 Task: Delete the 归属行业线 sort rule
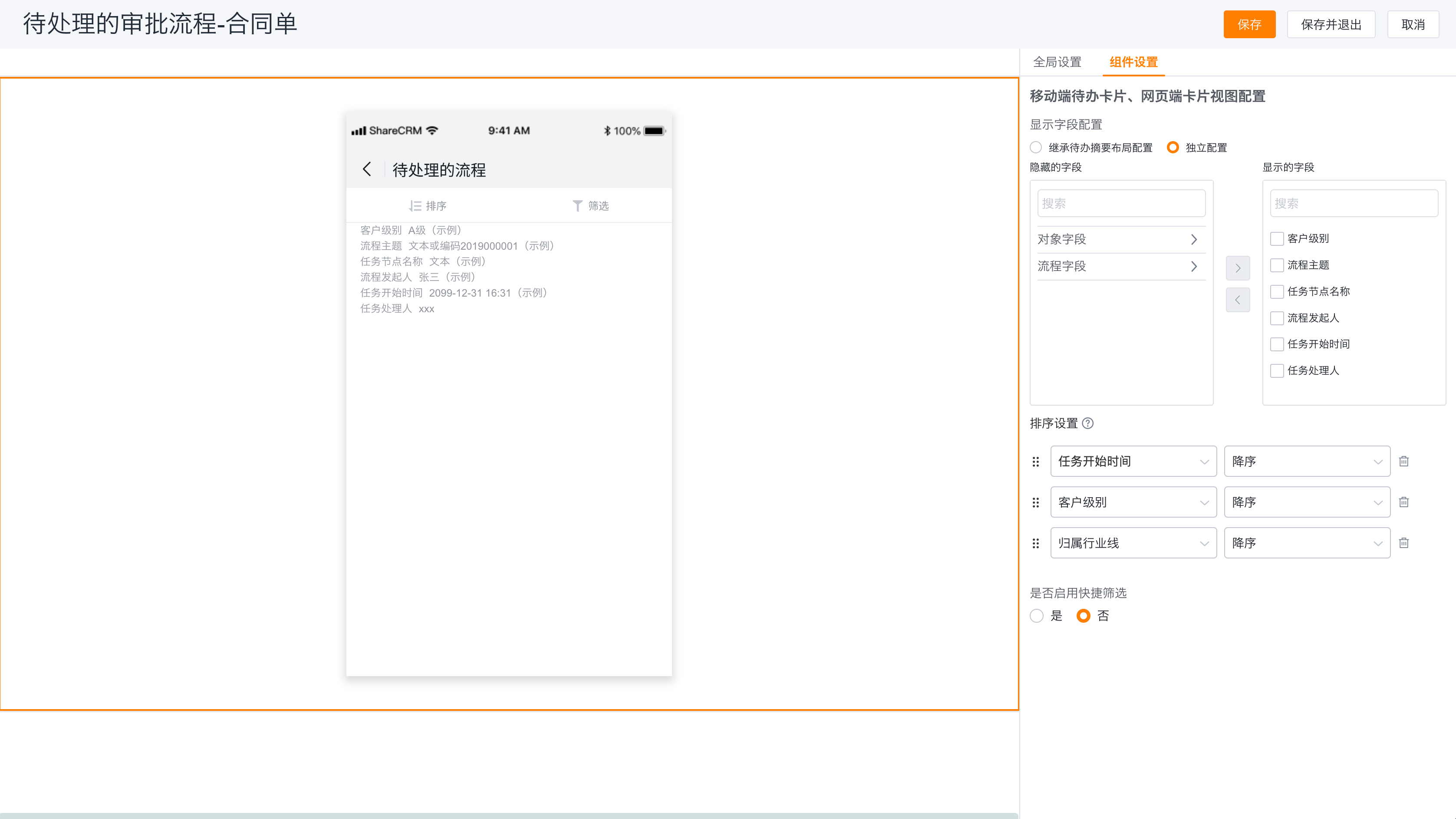pos(1403,543)
